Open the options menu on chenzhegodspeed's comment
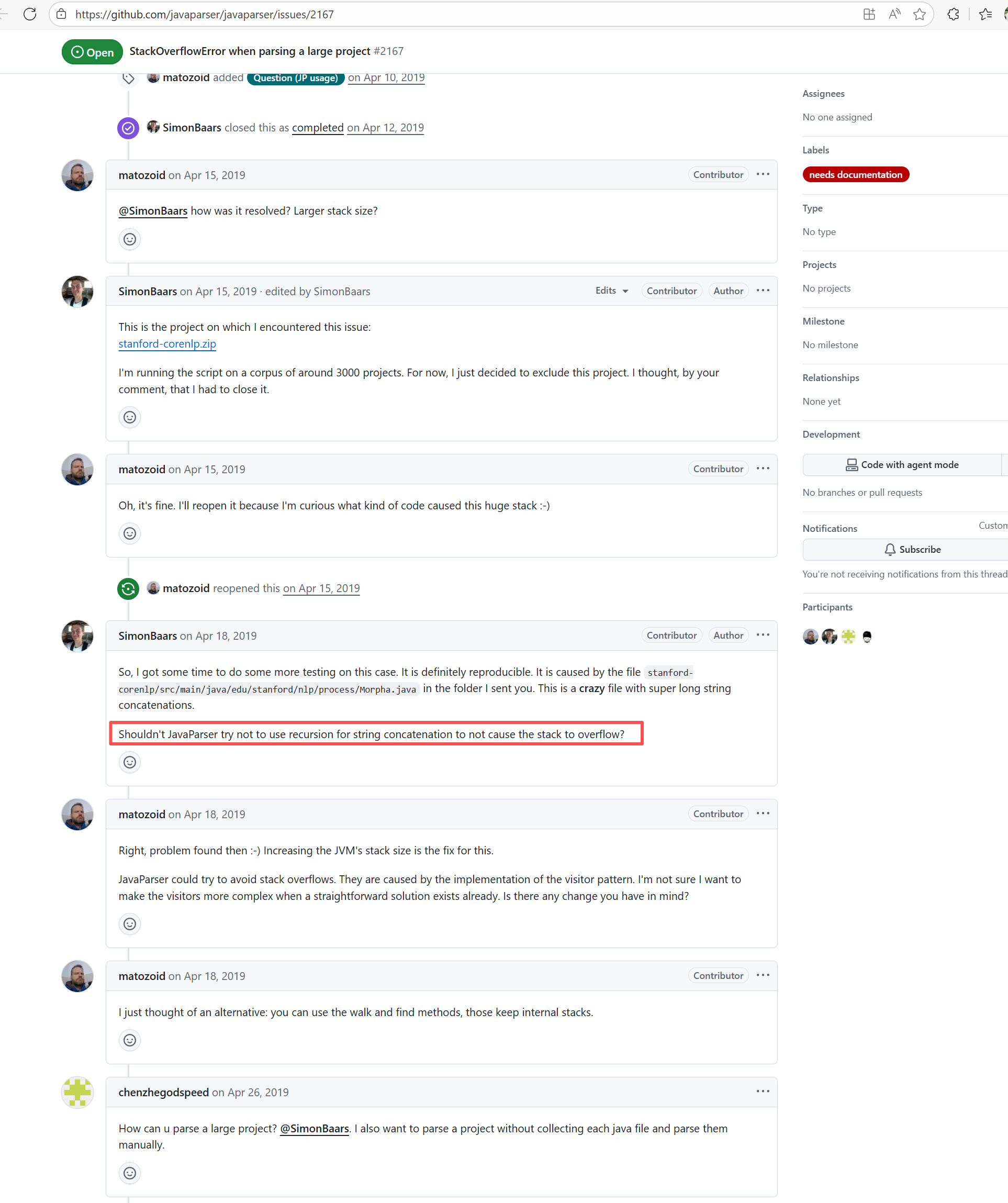This screenshot has height=1203, width=1008. click(x=763, y=1091)
